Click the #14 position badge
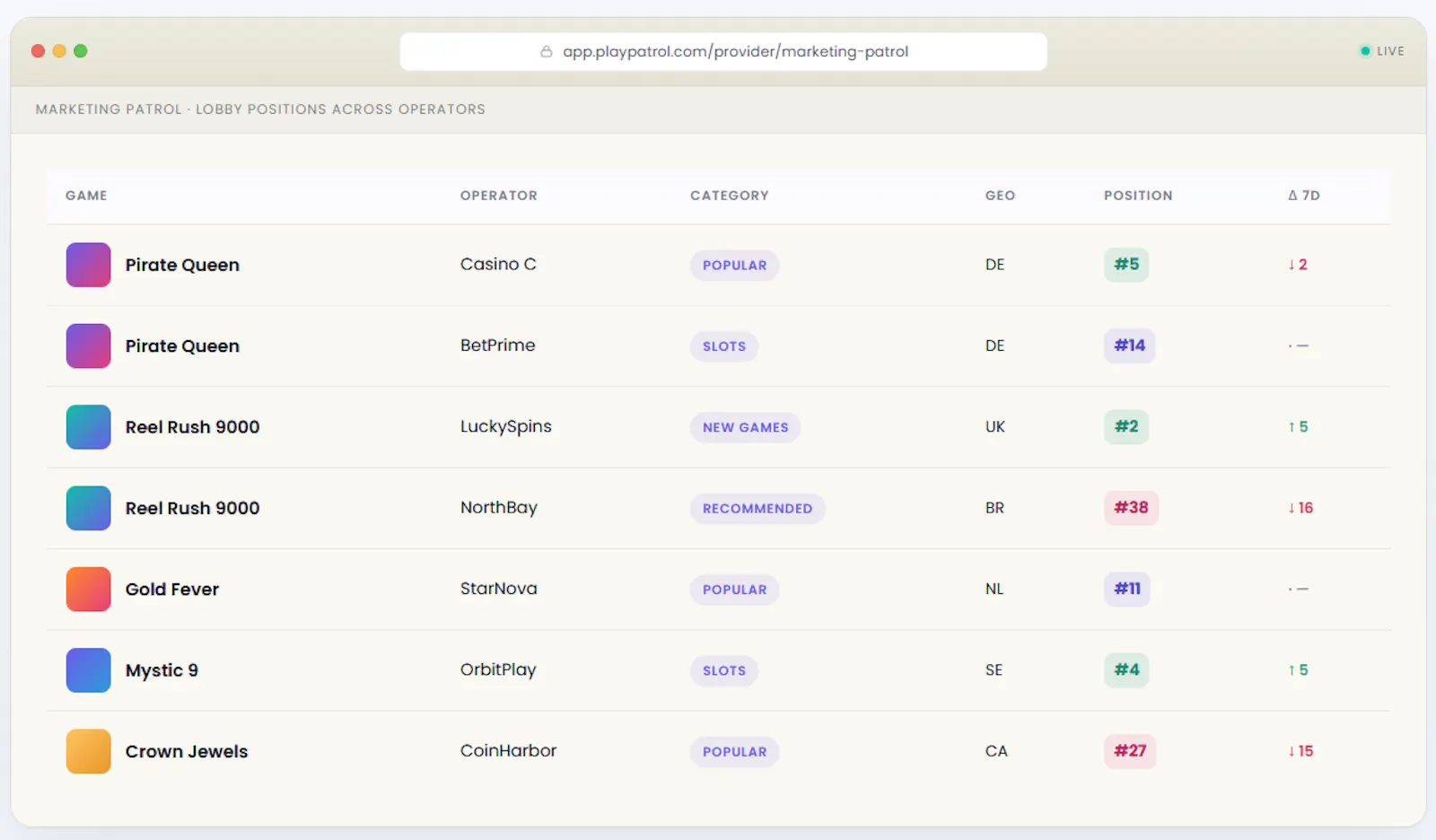 pyautogui.click(x=1129, y=346)
